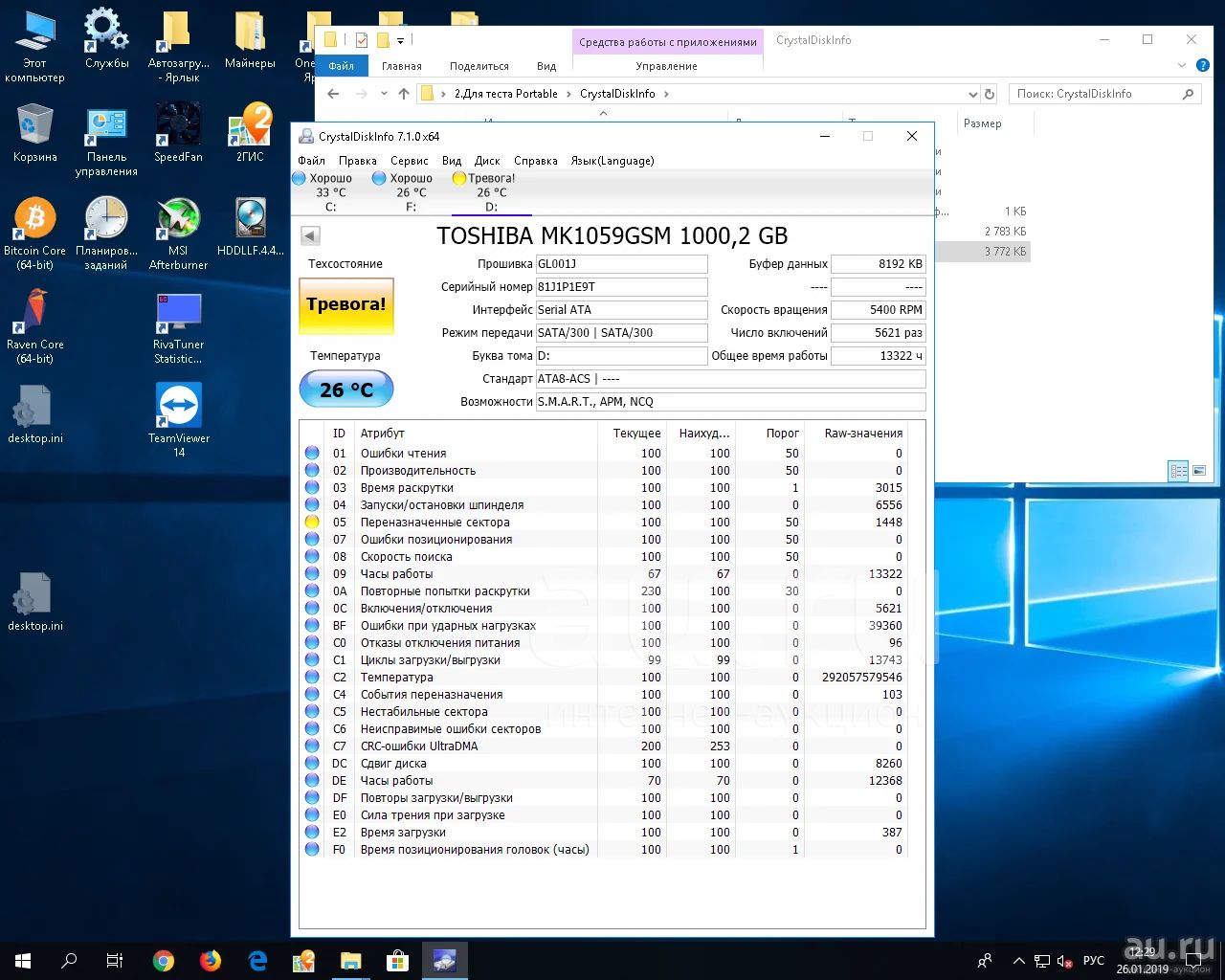The image size is (1225, 980).
Task: Open Этот компьютер desktop icon
Action: pos(34,46)
